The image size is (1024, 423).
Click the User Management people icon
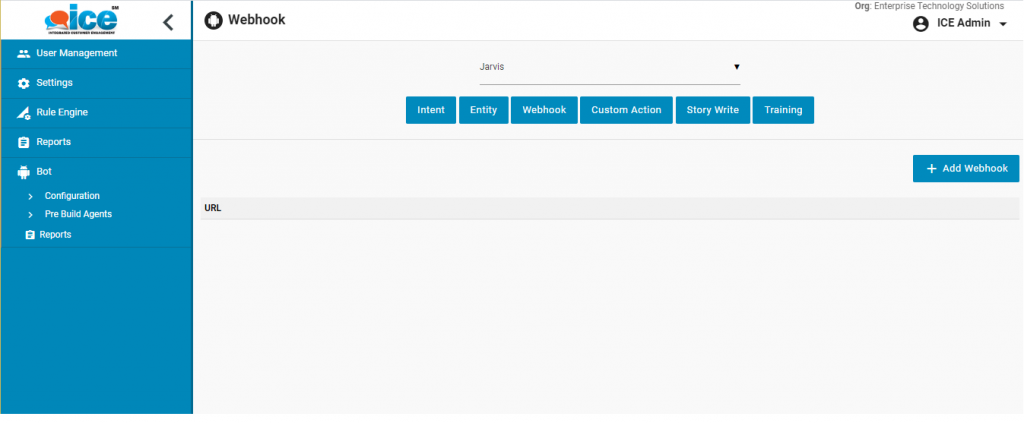click(x=24, y=54)
